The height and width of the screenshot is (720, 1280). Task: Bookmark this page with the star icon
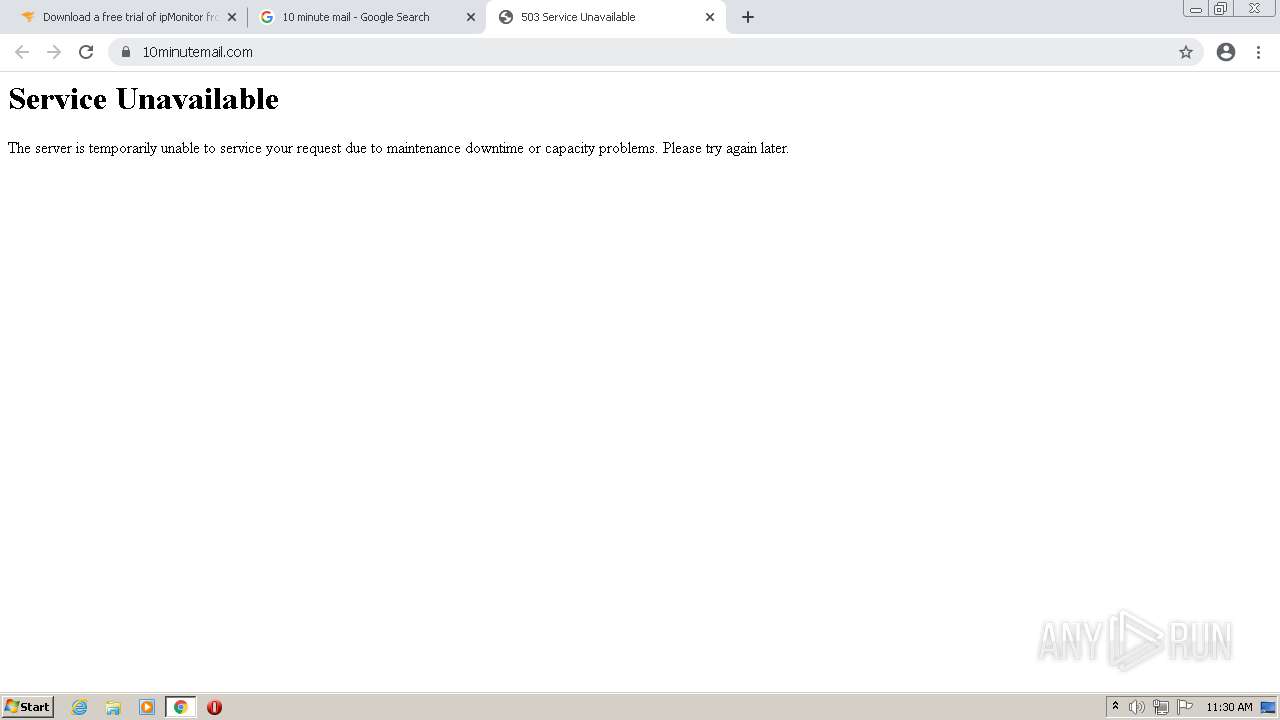coord(1186,52)
